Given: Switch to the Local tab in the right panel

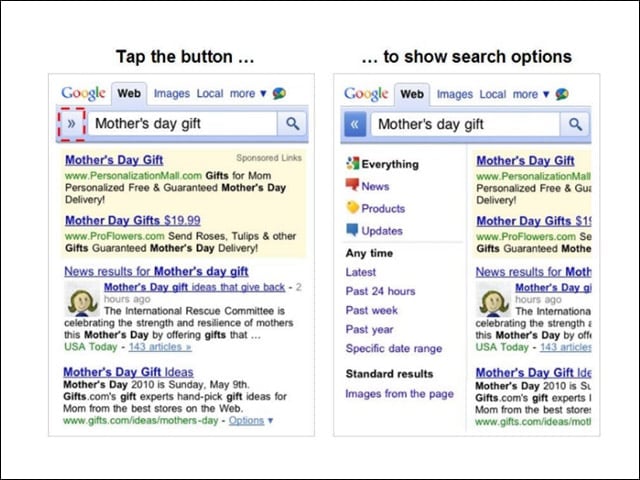Looking at the screenshot, I should click(493, 94).
